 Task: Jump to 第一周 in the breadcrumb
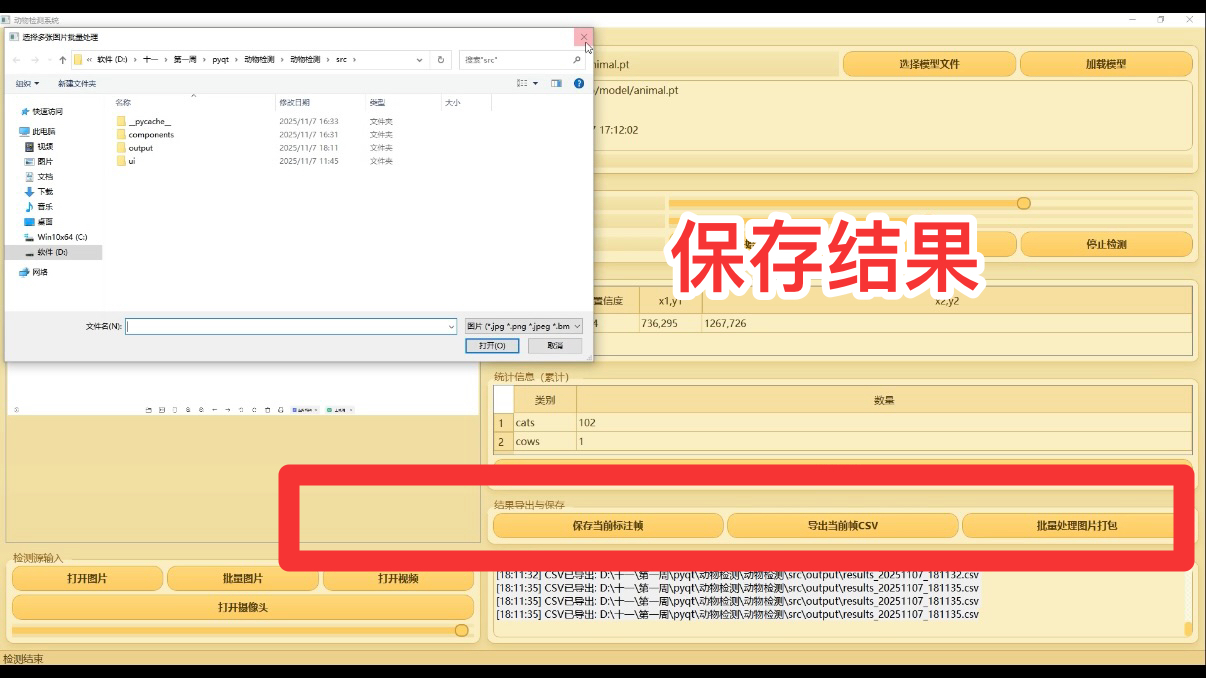185,60
